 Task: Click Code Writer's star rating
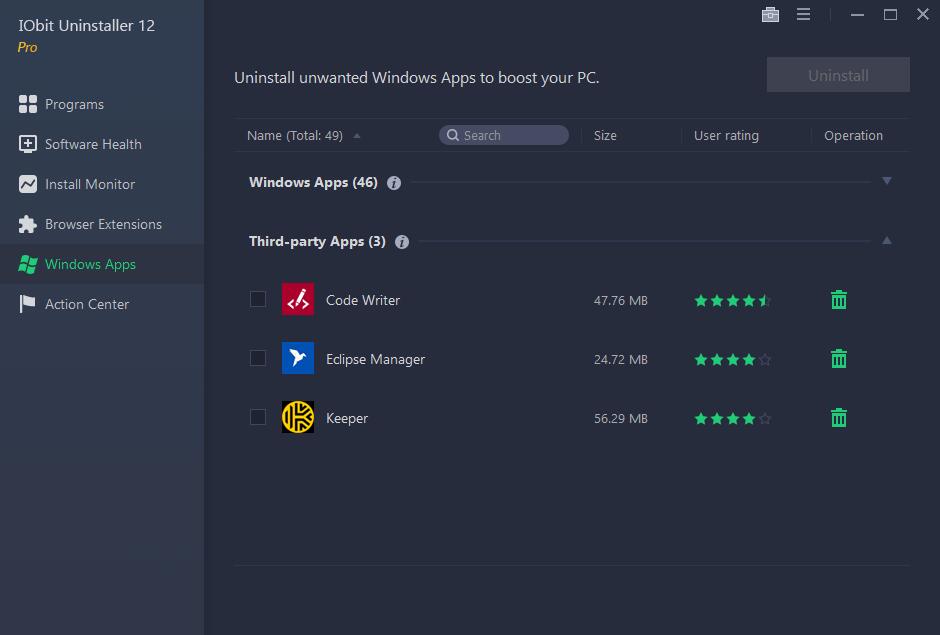pyautogui.click(x=732, y=300)
